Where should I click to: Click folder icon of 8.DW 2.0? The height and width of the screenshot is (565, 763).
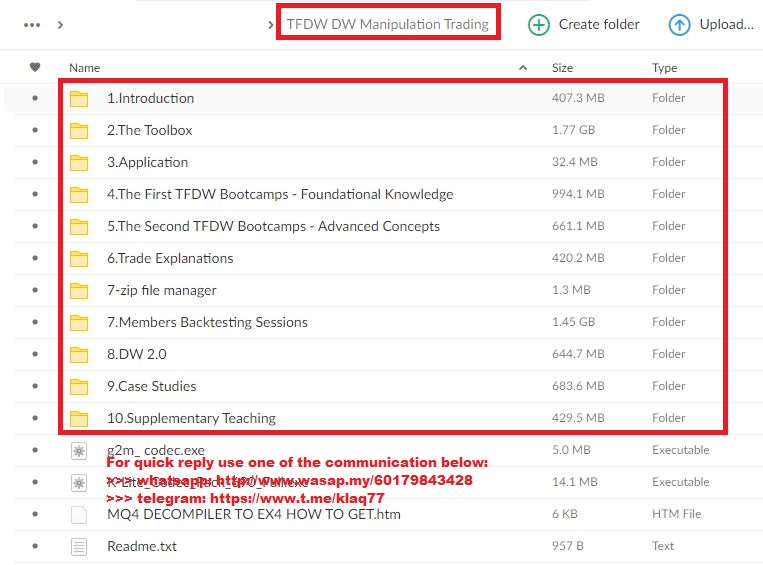pyautogui.click(x=79, y=355)
